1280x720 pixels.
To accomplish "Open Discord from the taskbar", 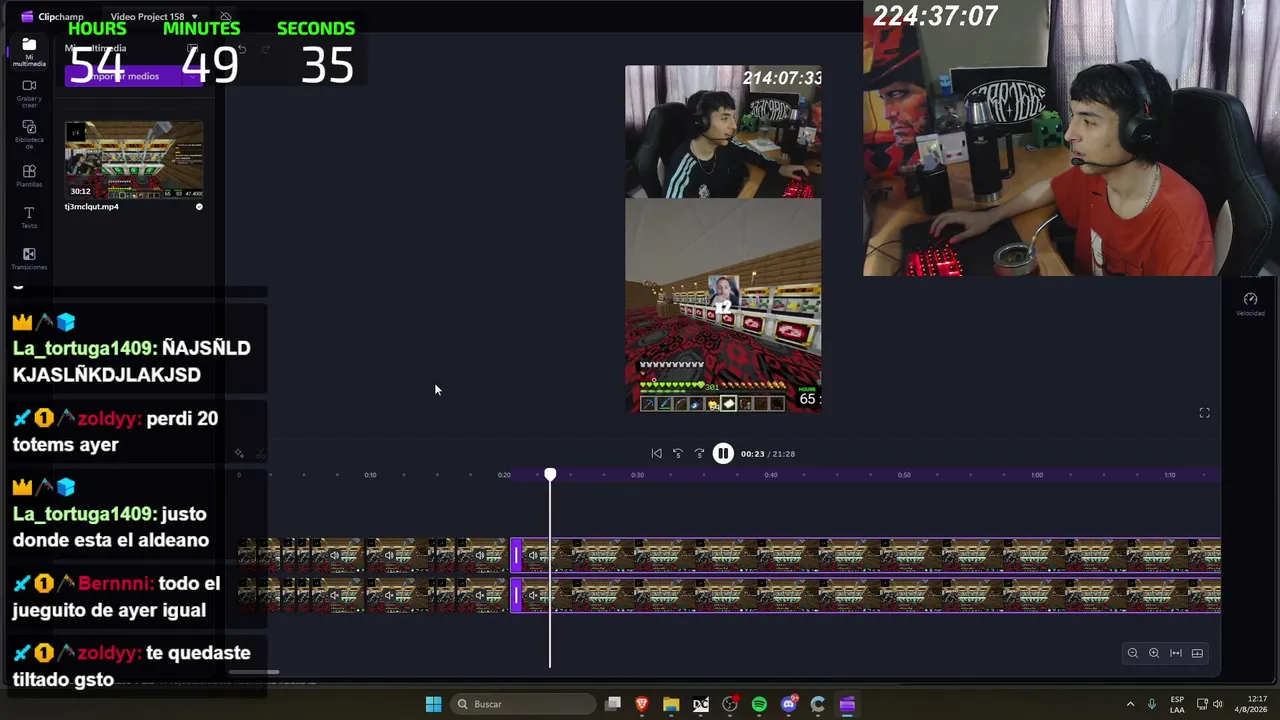I will click(x=789, y=704).
